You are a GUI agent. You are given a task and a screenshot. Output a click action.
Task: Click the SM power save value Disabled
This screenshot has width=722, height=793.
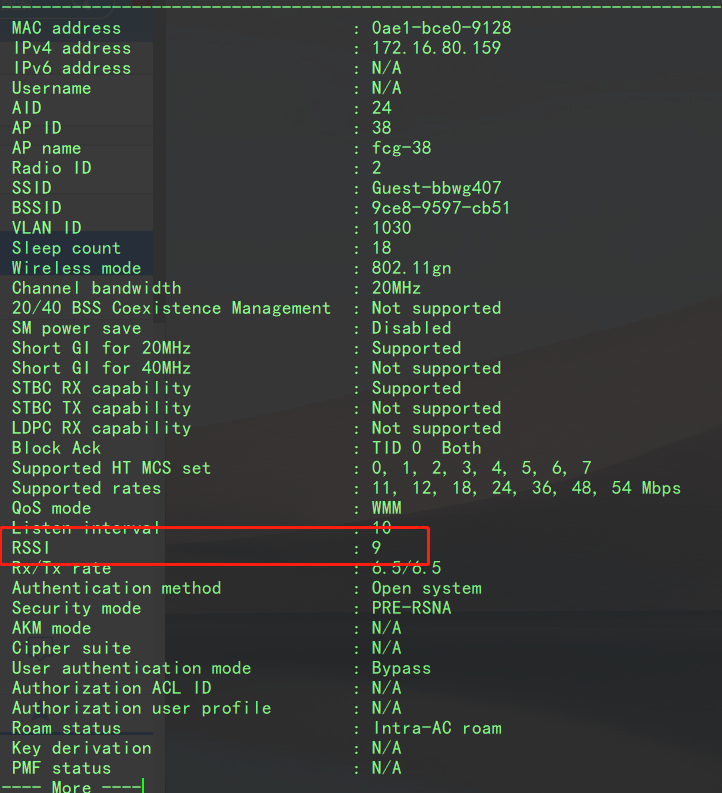click(411, 328)
